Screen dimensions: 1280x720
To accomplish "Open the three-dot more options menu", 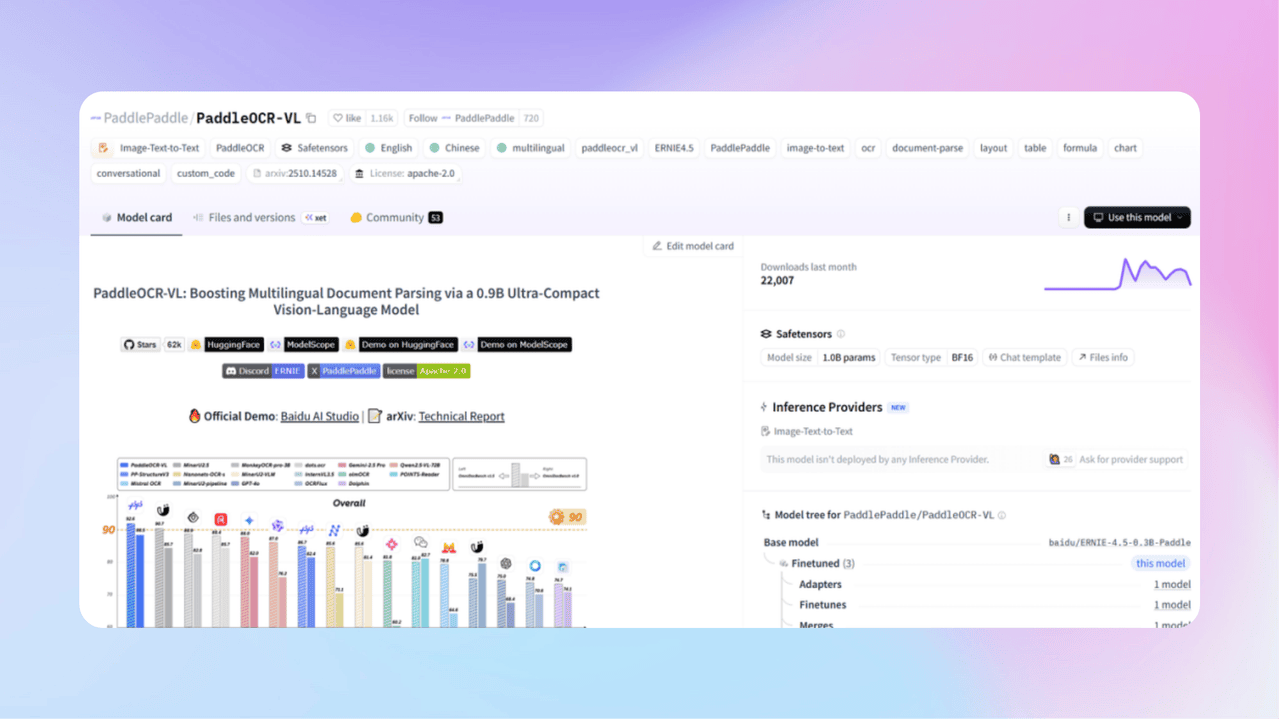I will coord(1068,217).
